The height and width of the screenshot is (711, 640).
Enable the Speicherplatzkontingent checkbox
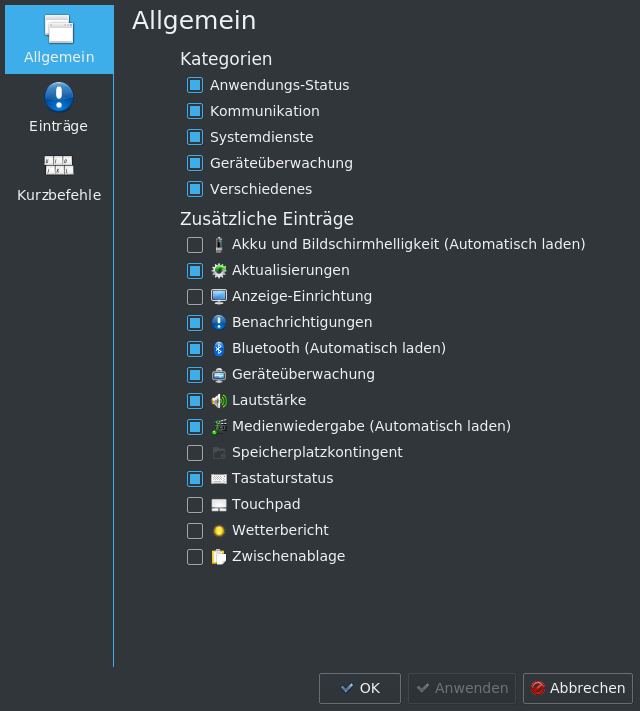(x=195, y=453)
